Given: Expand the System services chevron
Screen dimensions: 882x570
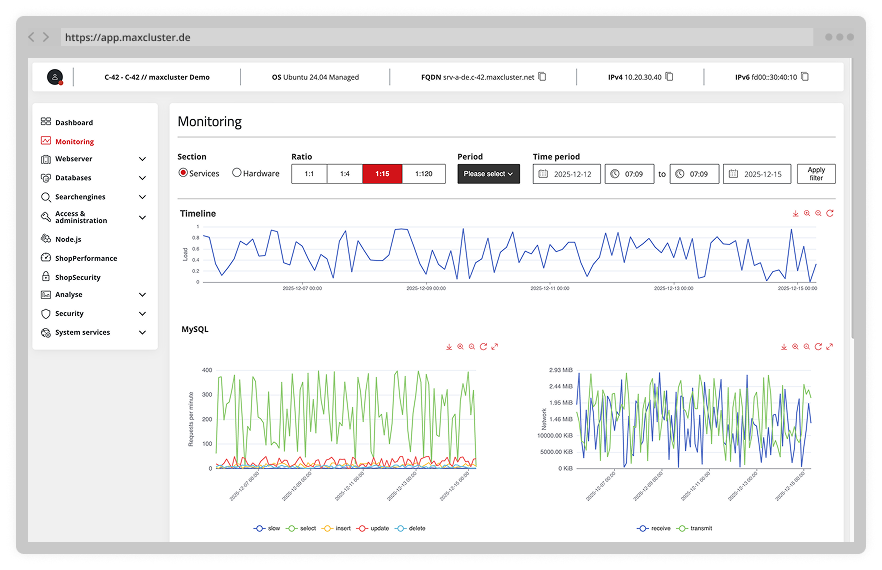Looking at the screenshot, I should pos(142,333).
